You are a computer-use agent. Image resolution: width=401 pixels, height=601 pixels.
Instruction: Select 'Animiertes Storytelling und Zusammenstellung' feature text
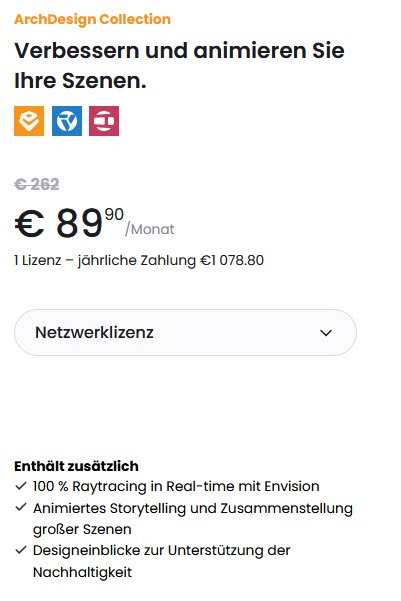coord(193,508)
